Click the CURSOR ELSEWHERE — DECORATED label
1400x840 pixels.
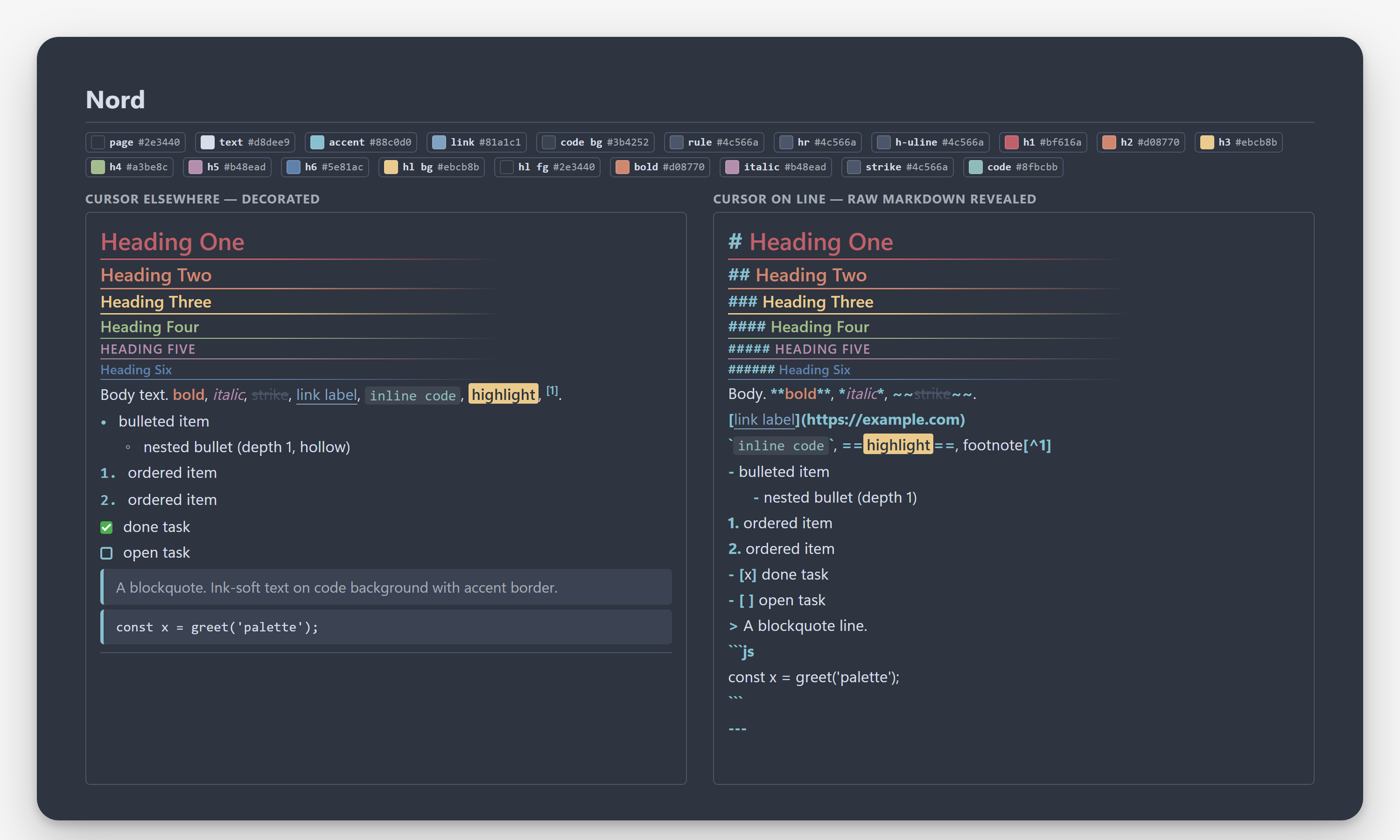[203, 199]
